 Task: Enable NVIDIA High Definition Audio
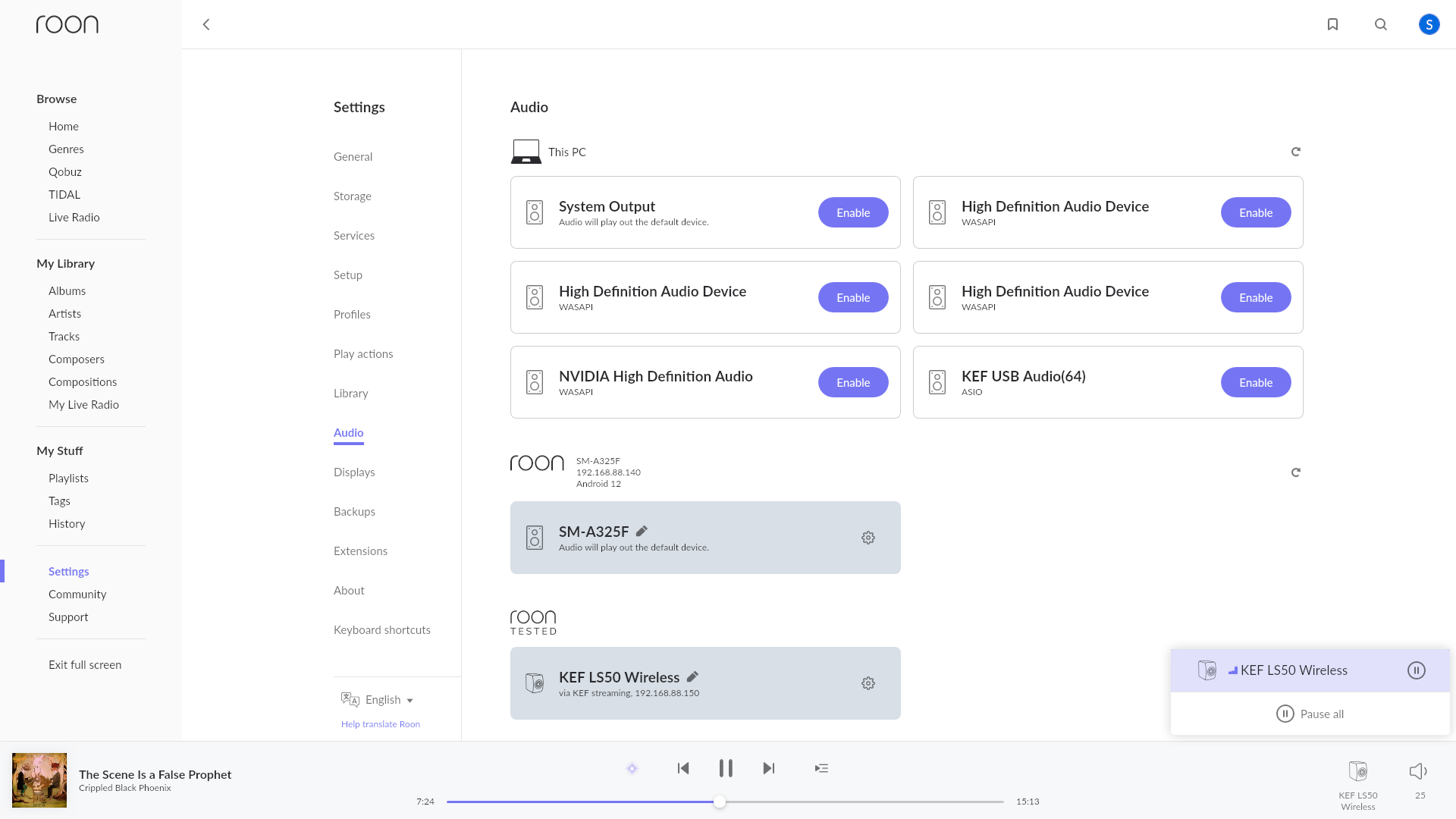tap(853, 382)
